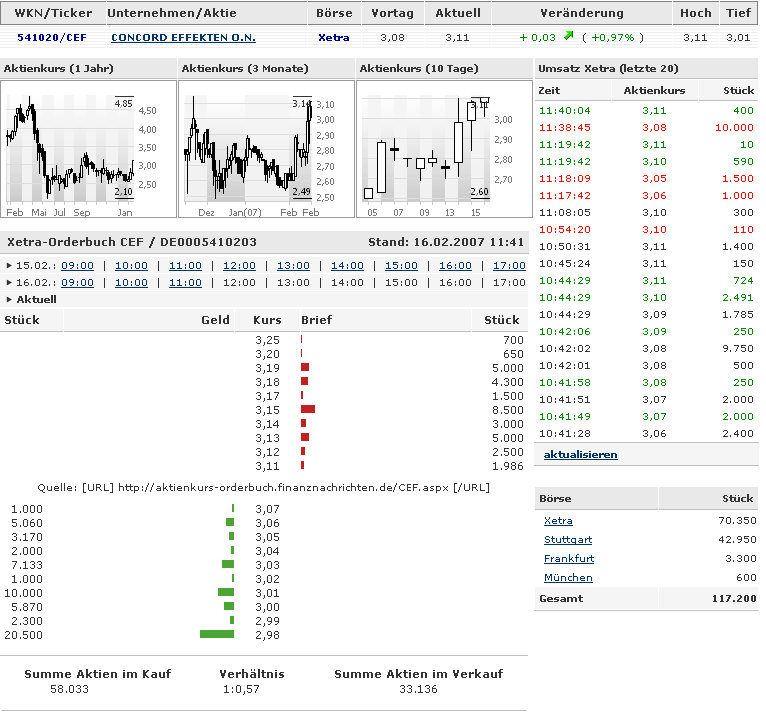The width and height of the screenshot is (766, 717).
Task: Click the Zeit header in Umsatz table
Action: 549,90
